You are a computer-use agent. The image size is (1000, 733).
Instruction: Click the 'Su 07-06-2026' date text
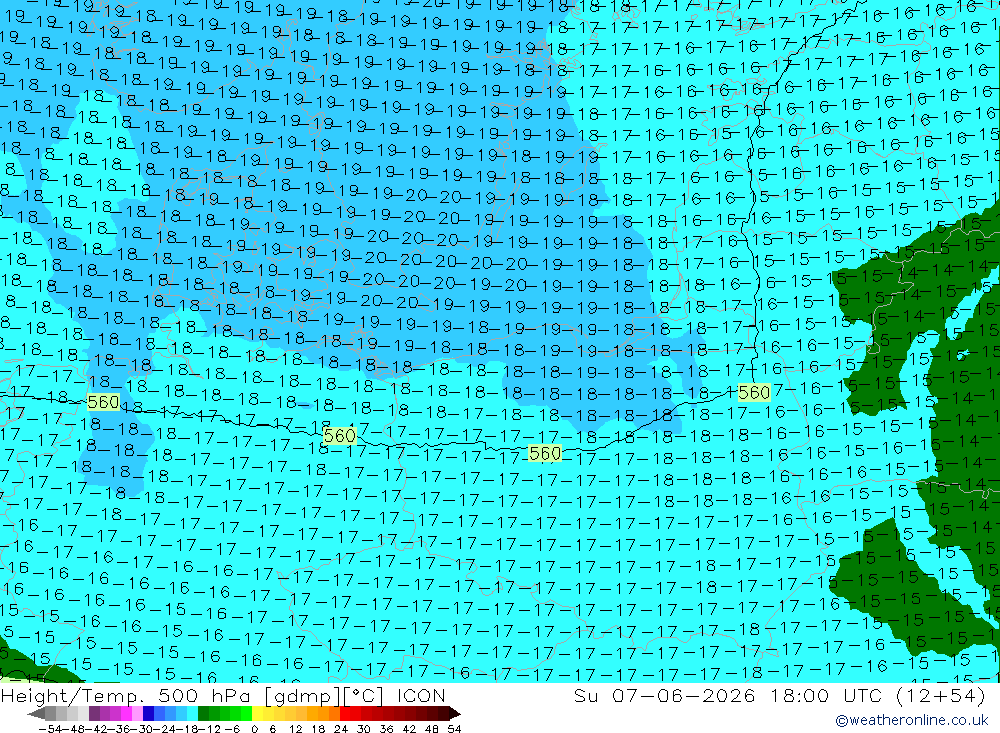click(665, 695)
